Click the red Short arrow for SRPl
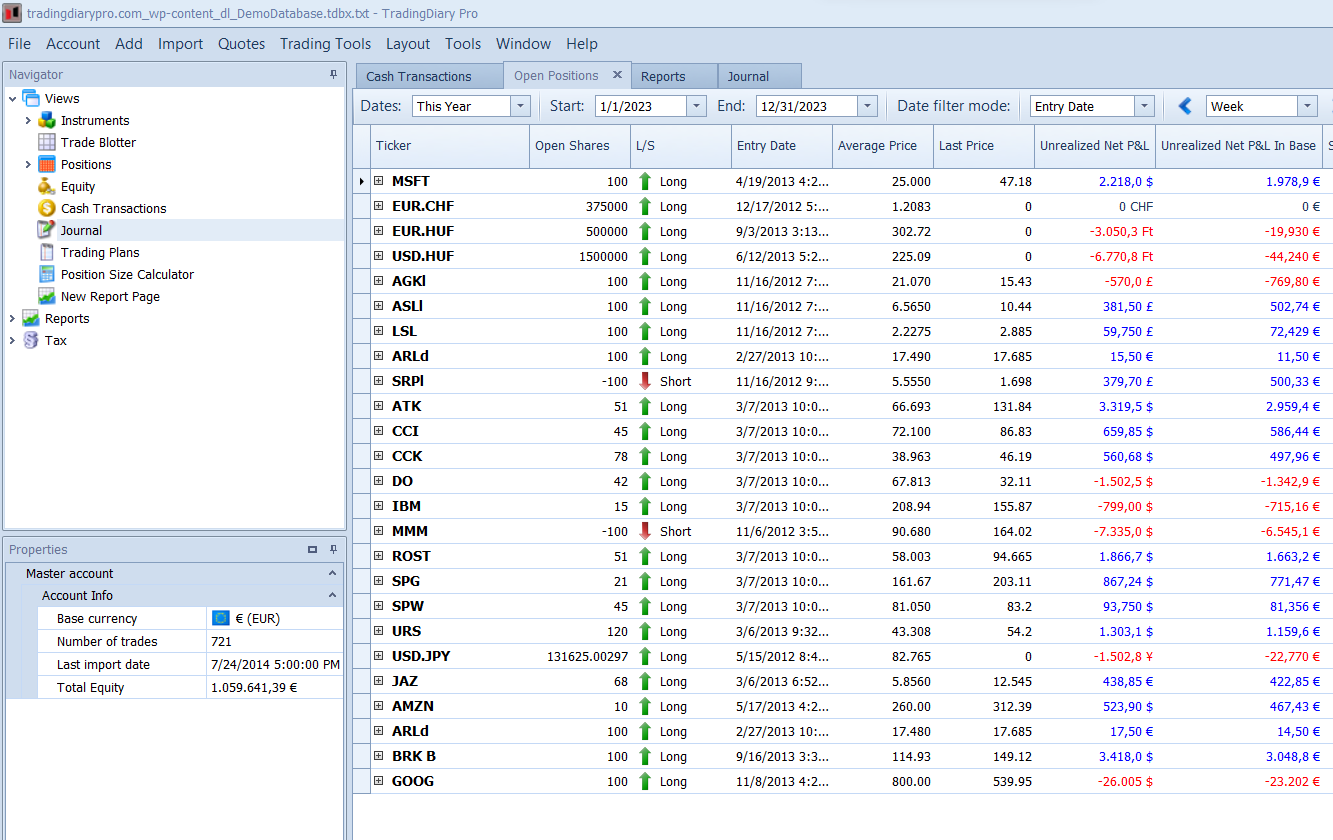The width and height of the screenshot is (1333, 840). (x=645, y=381)
